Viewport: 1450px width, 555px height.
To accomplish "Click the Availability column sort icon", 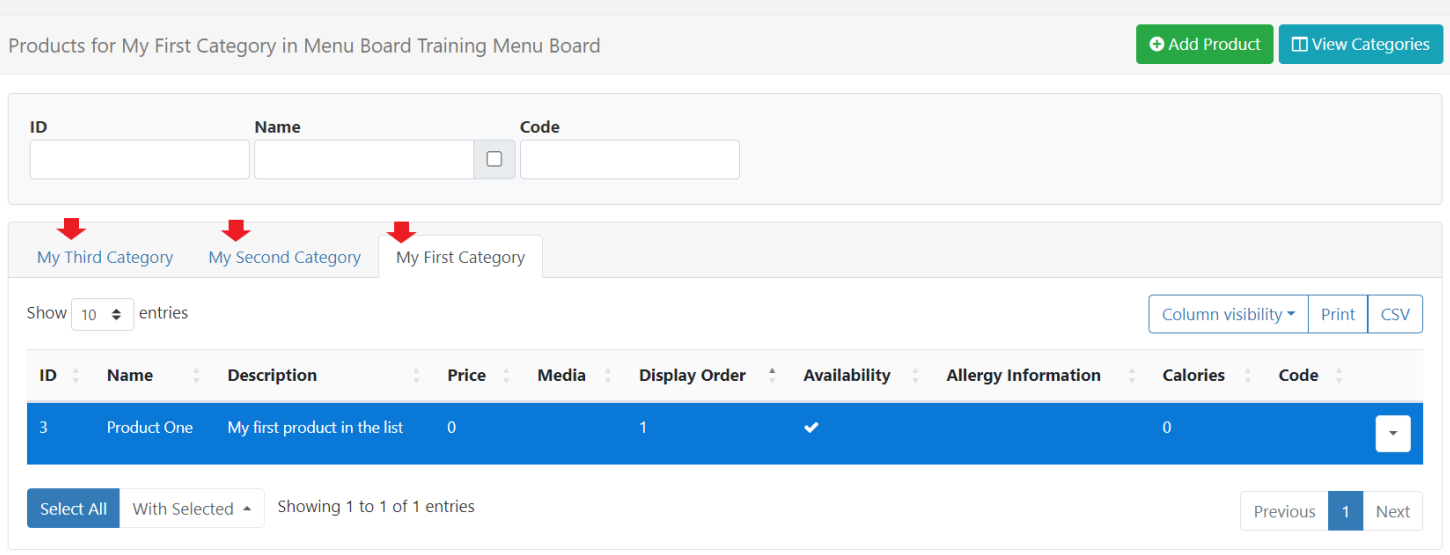I will coord(915,376).
